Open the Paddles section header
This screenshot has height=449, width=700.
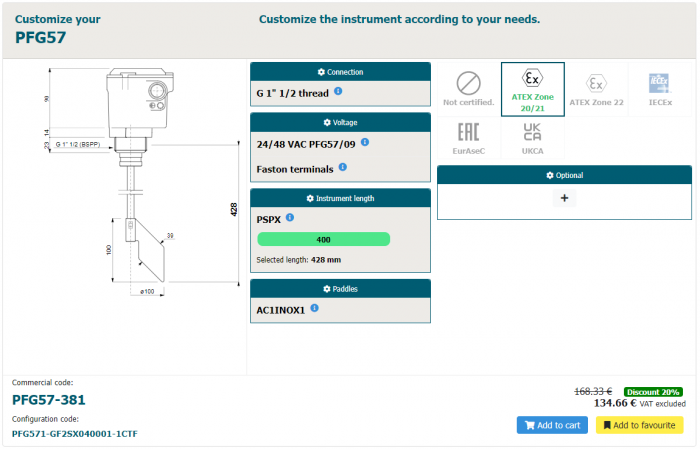pyautogui.click(x=340, y=288)
